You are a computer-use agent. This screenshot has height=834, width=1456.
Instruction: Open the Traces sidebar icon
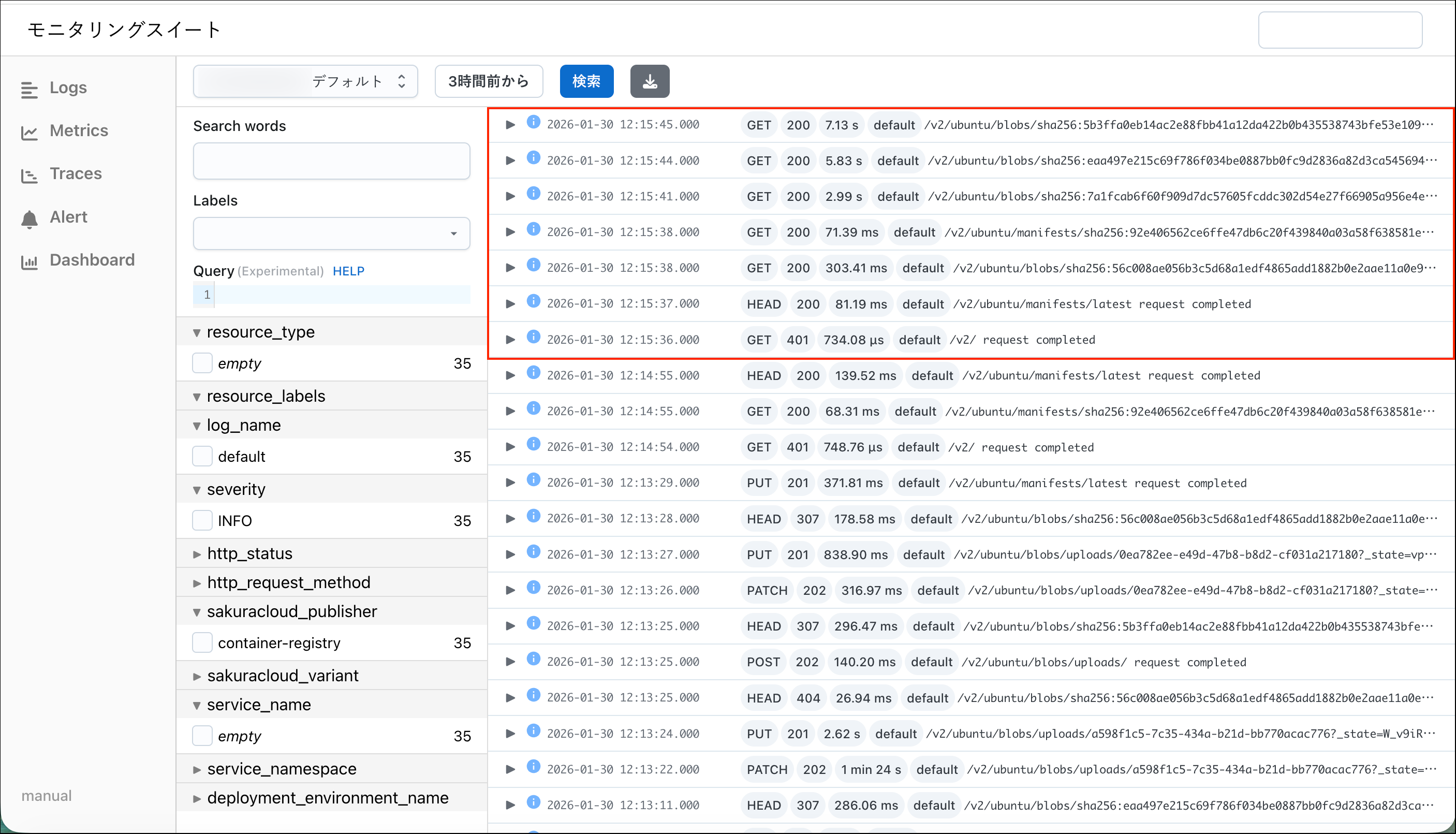[x=29, y=175]
